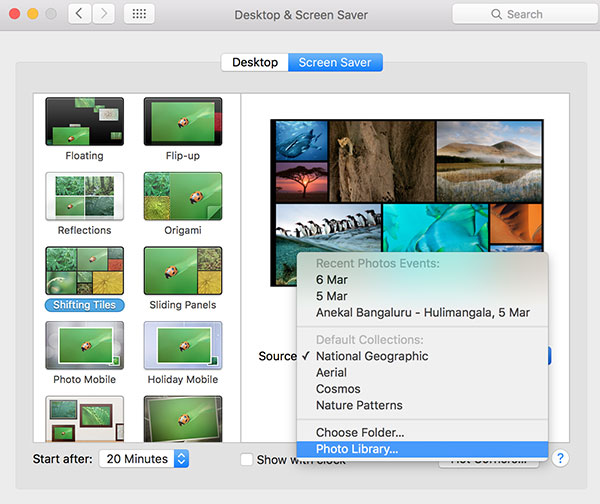Switch to the Desktop tab

point(255,62)
